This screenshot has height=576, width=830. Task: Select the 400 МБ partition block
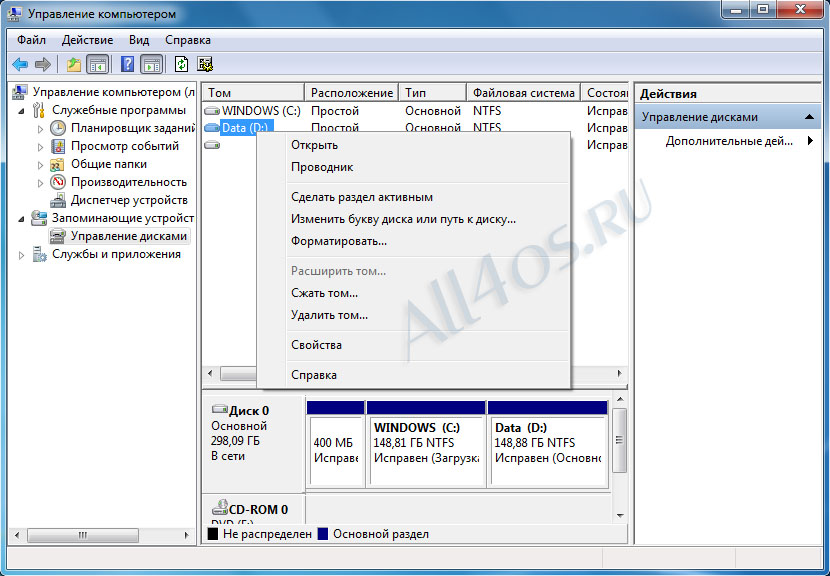click(336, 444)
